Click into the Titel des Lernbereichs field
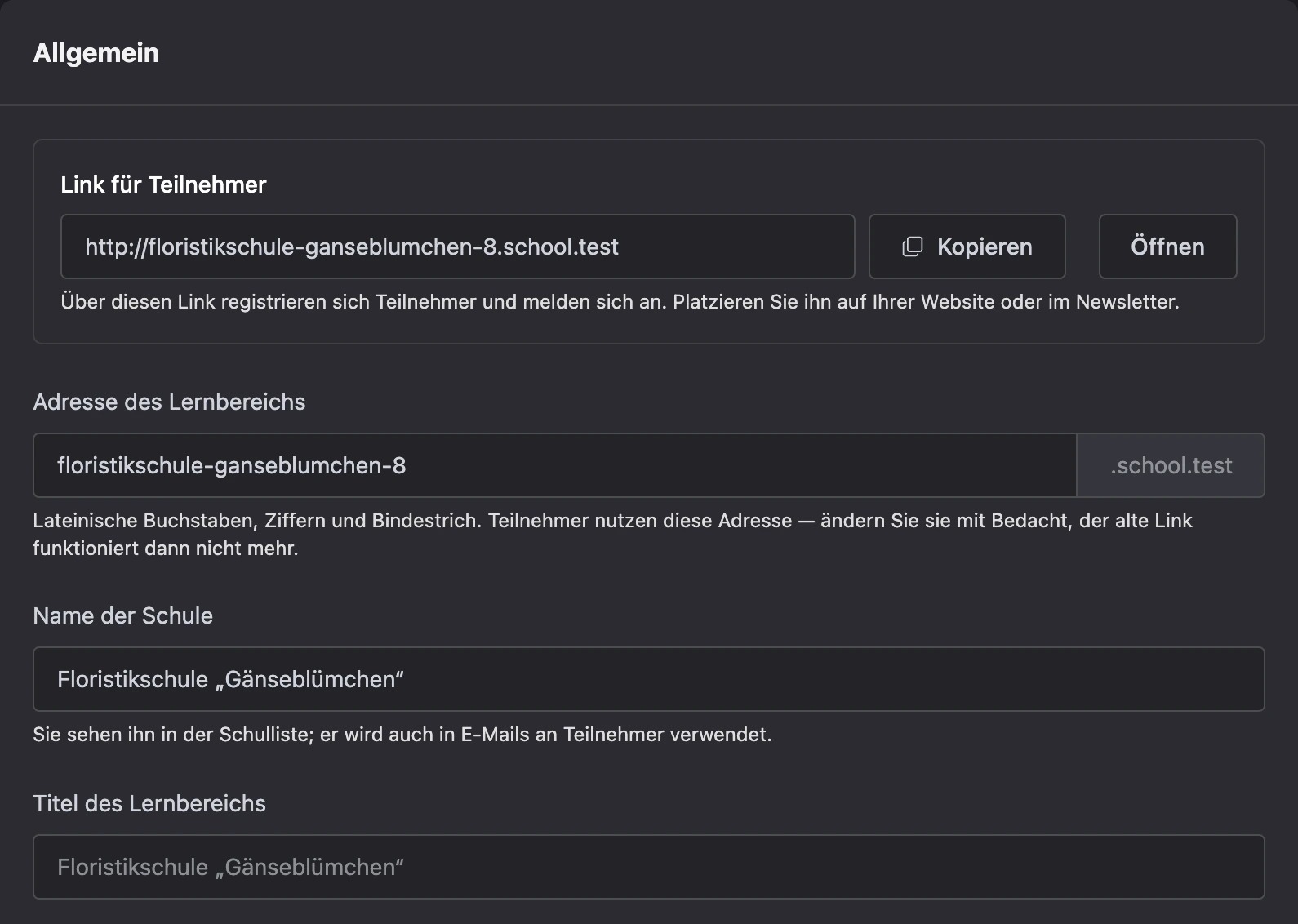This screenshot has height=924, width=1298. [648, 867]
